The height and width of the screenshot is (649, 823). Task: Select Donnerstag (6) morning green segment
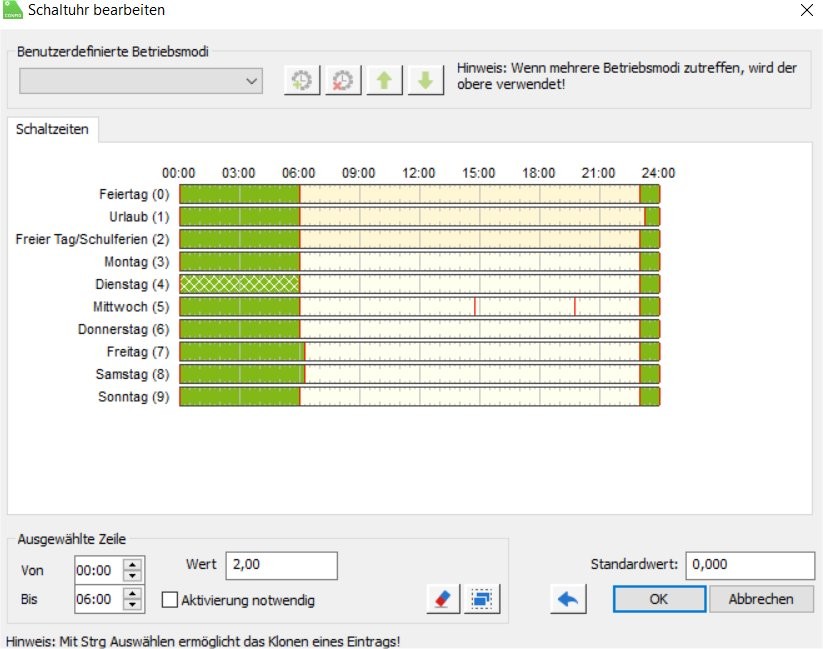tap(240, 329)
